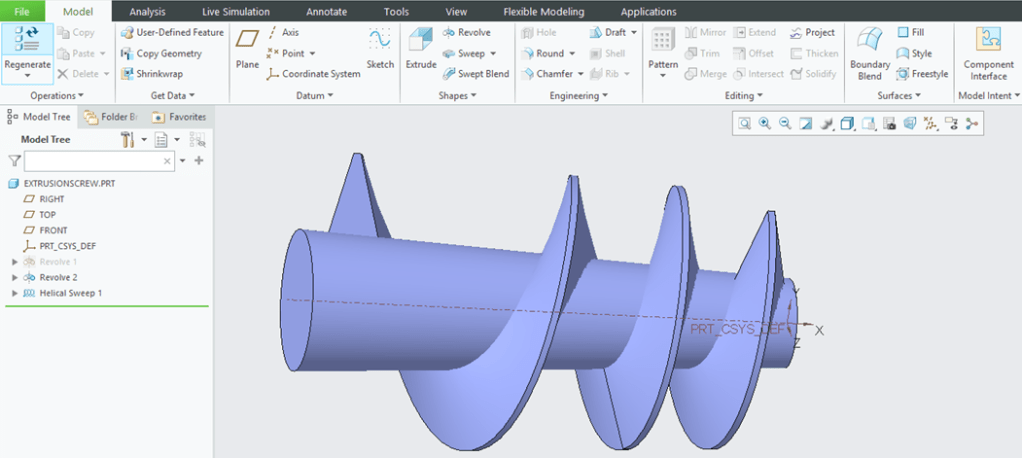Viewport: 1022px width, 458px height.
Task: Select the Extrude tool
Action: [x=420, y=48]
